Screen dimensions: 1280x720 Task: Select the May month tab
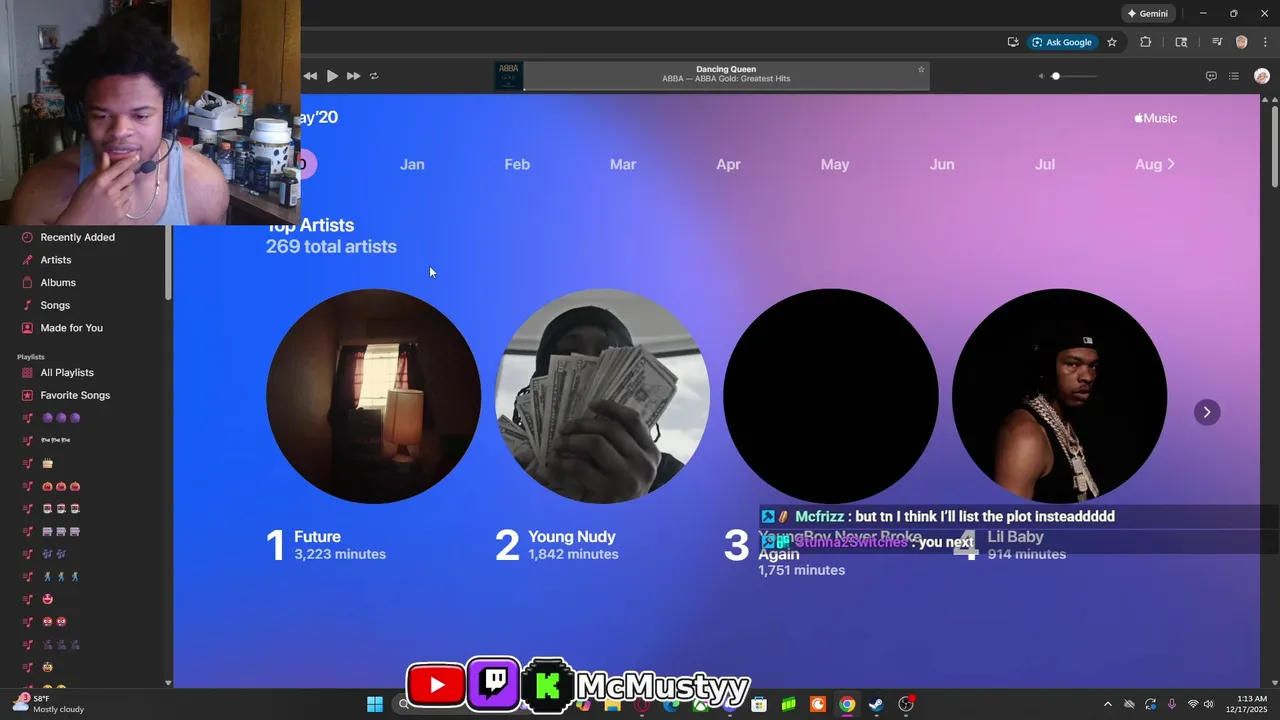click(x=835, y=164)
